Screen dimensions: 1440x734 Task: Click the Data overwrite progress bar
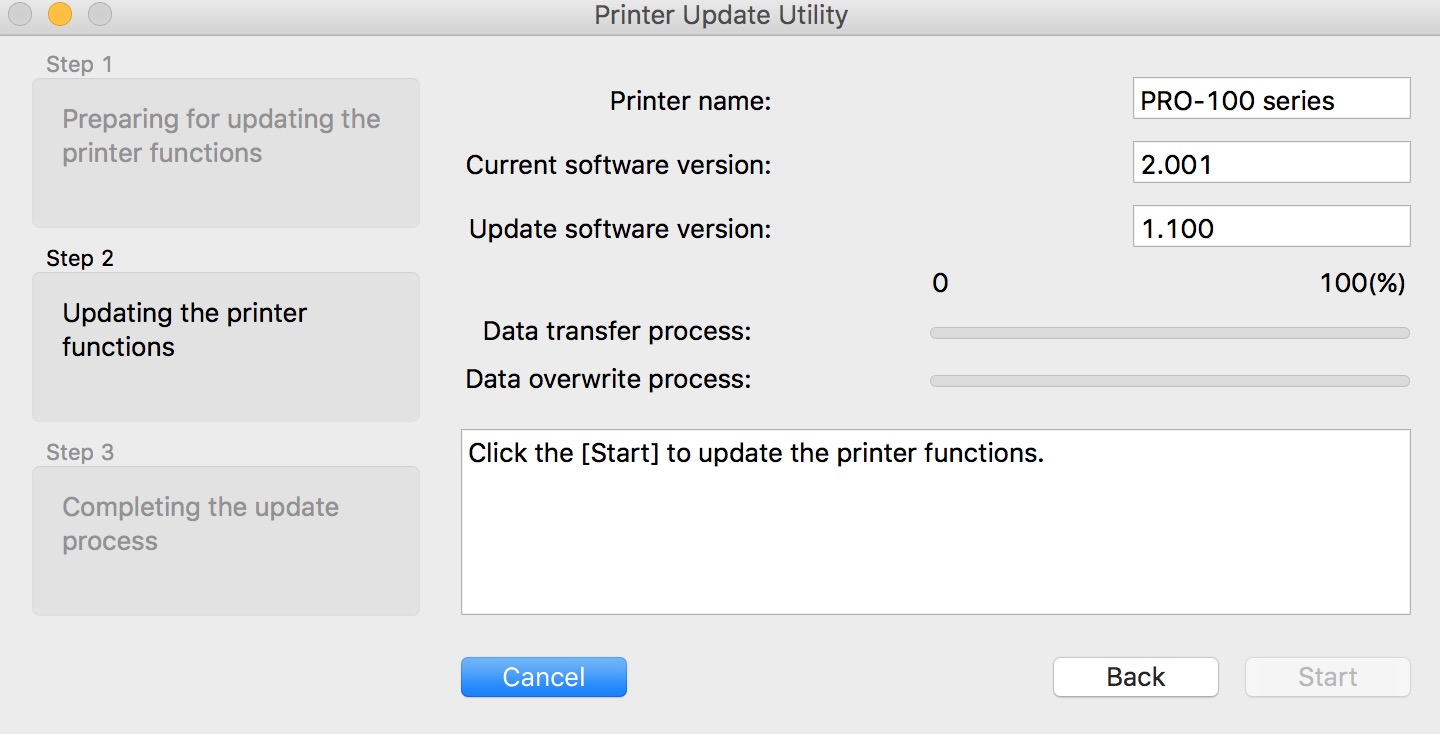click(1168, 380)
